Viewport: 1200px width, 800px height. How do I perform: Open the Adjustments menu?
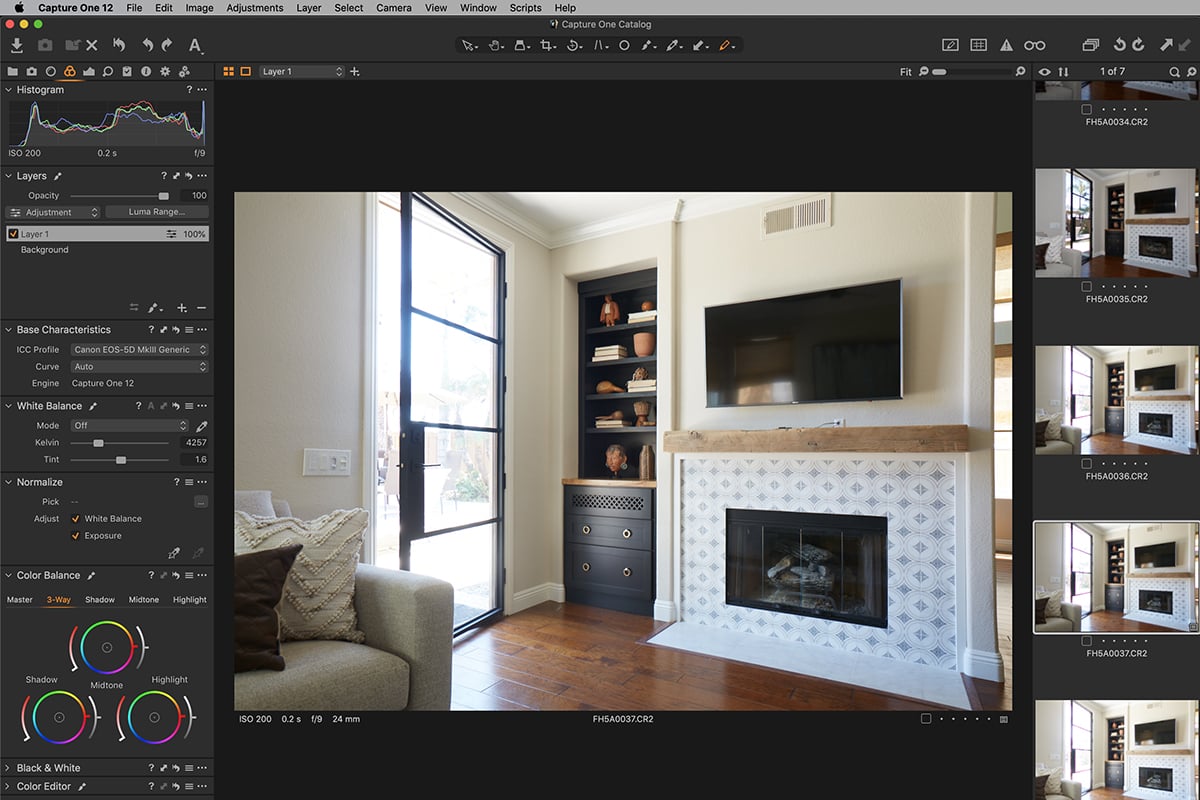[x=254, y=8]
